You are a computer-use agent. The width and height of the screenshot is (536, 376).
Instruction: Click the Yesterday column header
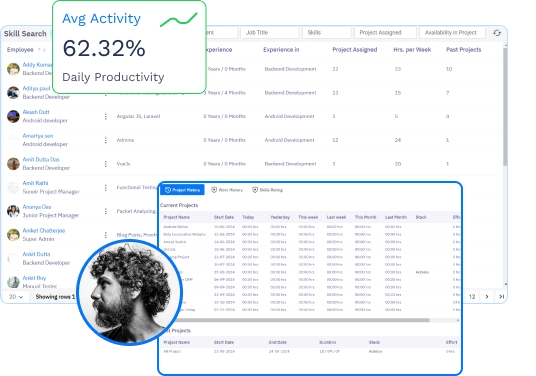point(280,217)
